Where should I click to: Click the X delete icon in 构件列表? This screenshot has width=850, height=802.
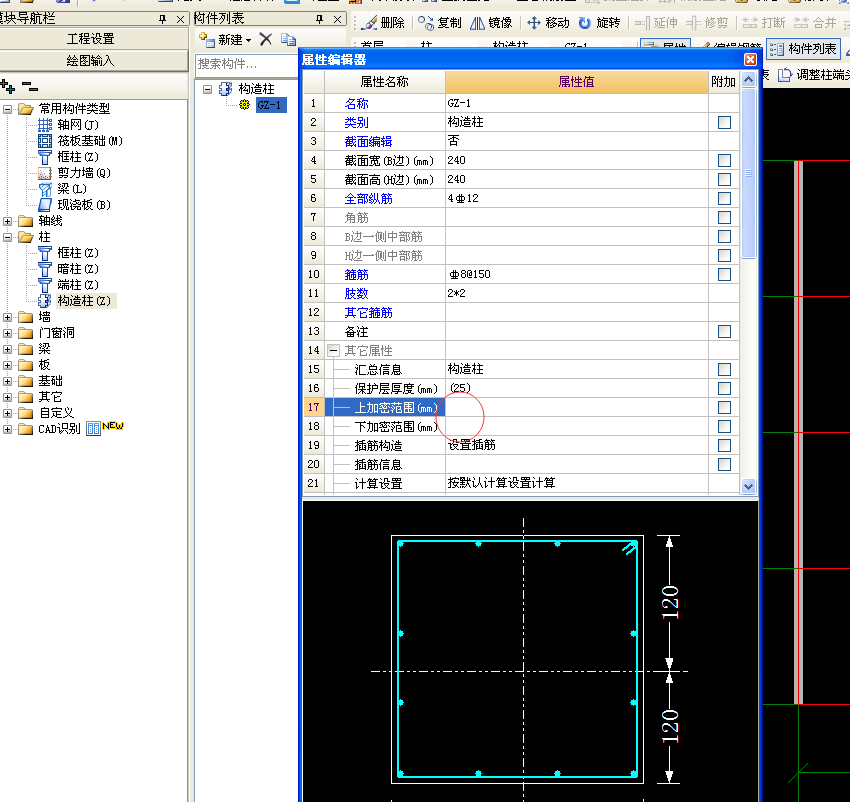click(265, 39)
